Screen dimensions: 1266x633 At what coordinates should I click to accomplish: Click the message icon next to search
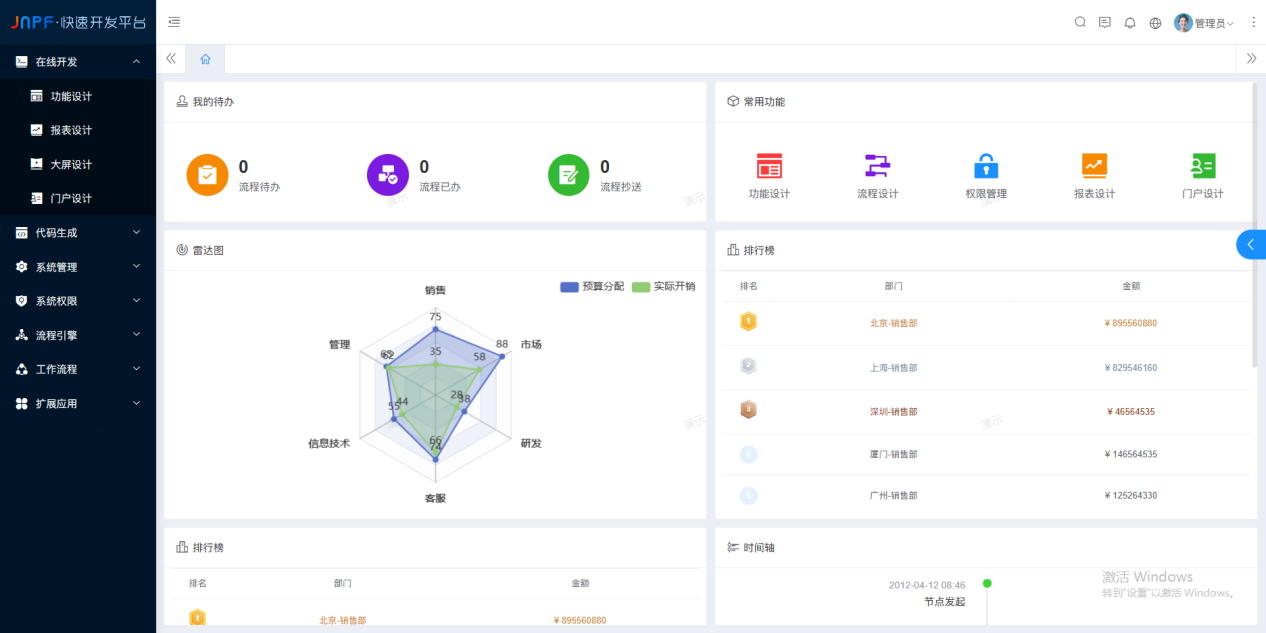tap(1104, 21)
